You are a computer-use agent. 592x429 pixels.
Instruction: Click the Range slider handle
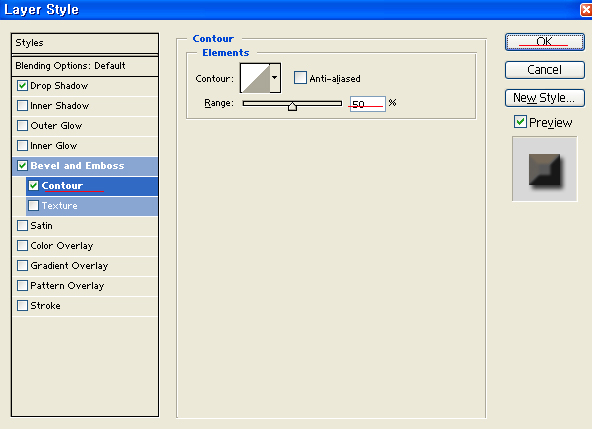pos(292,106)
